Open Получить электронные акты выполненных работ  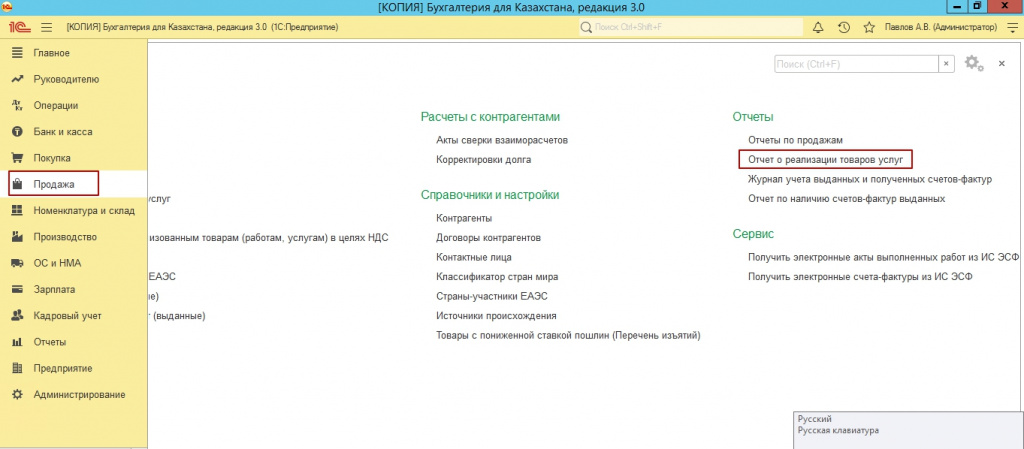click(884, 257)
